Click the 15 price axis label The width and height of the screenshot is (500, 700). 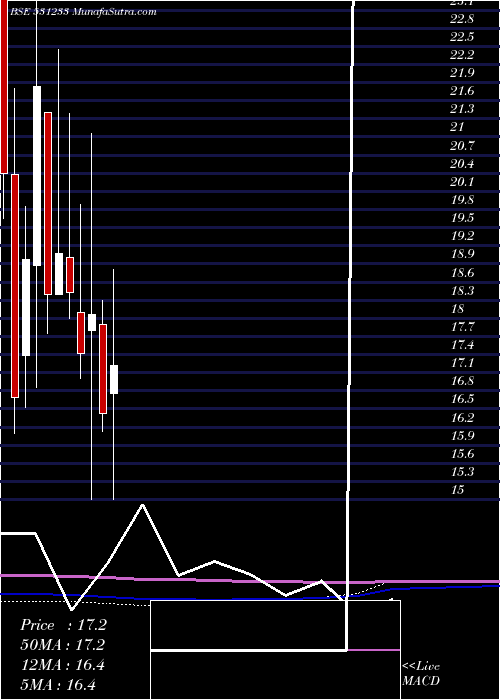click(457, 490)
